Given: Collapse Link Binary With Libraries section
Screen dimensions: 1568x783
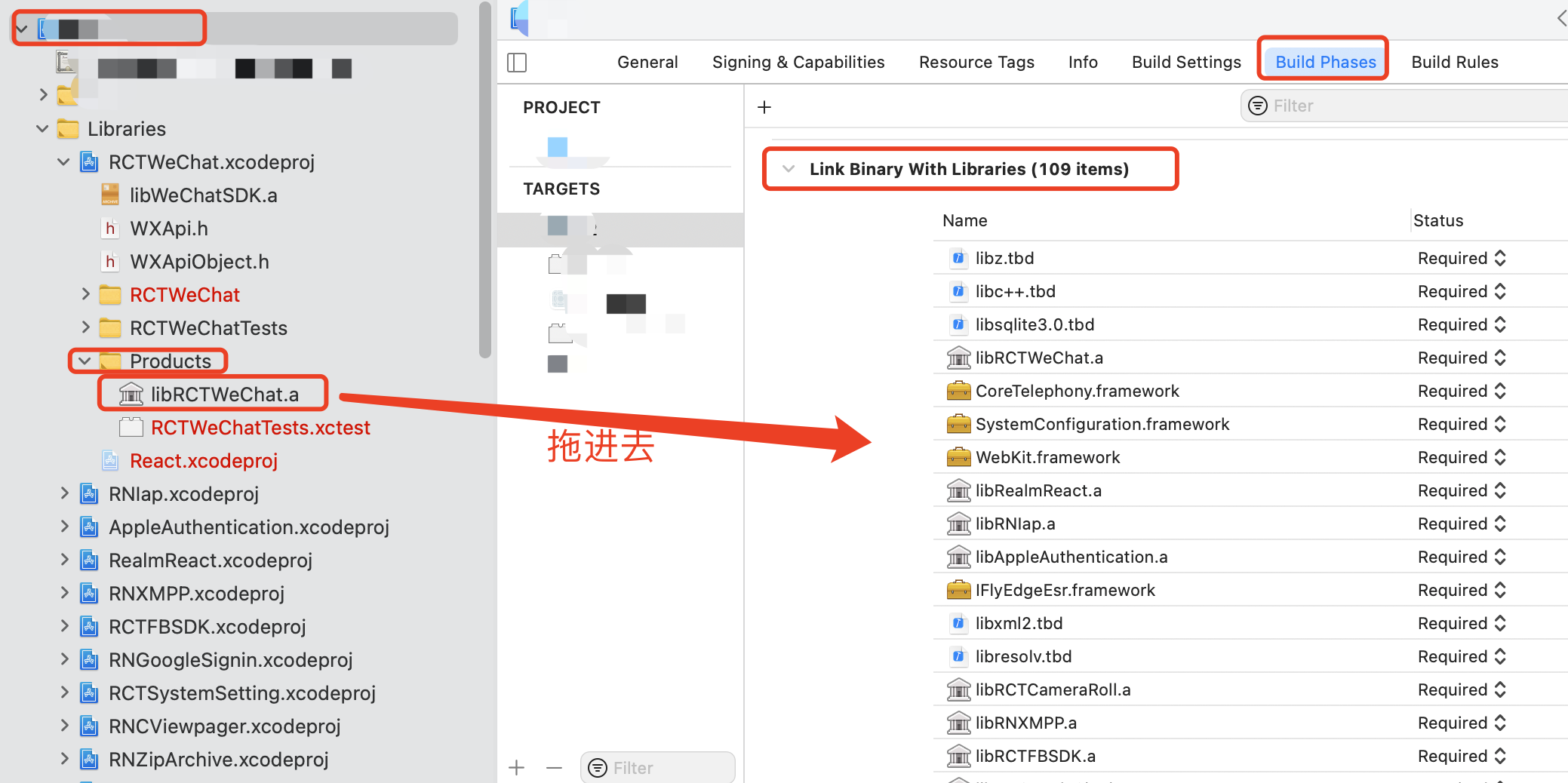Looking at the screenshot, I should pos(789,169).
